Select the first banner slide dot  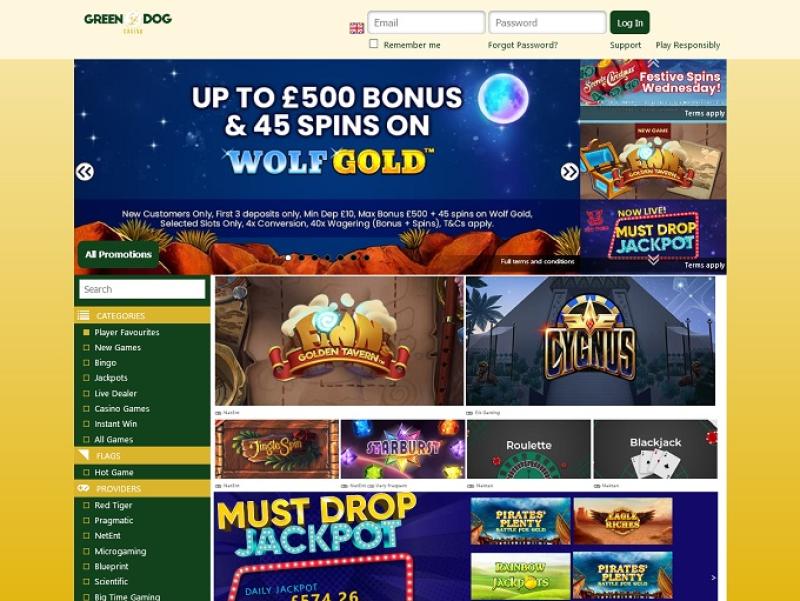[x=288, y=258]
